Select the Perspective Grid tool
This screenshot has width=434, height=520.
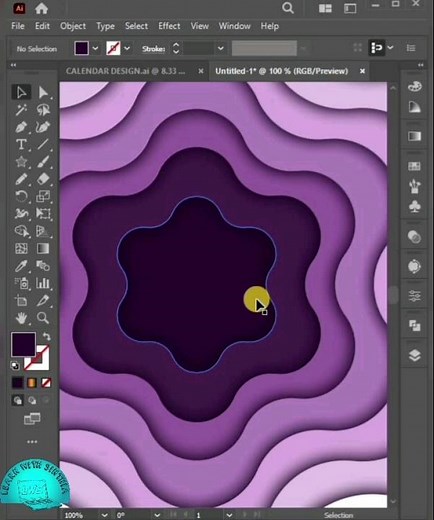(x=43, y=231)
